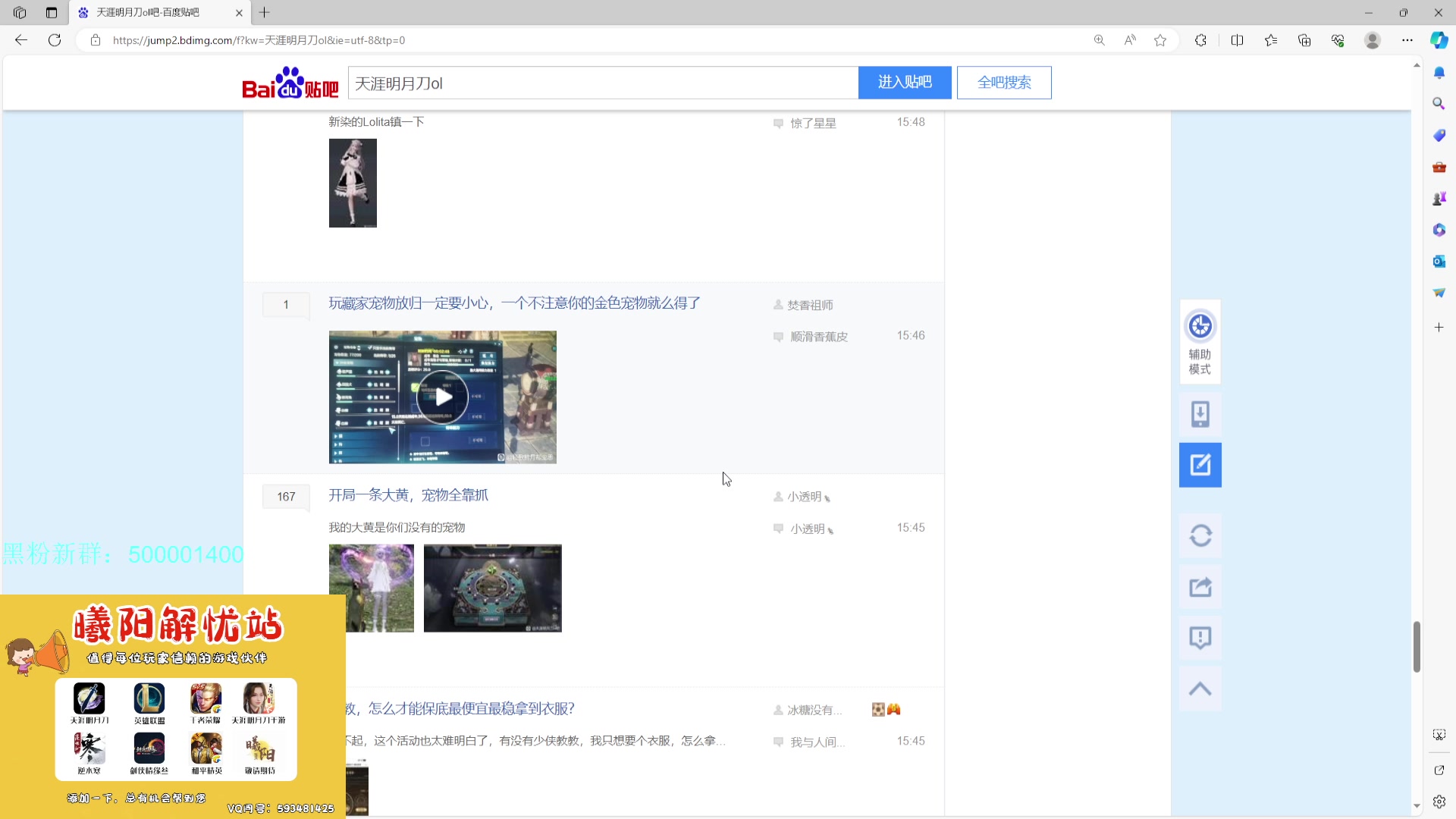The height and width of the screenshot is (819, 1456).
Task: Open Copilot icon in Edge toolbar
Action: pyautogui.click(x=1438, y=40)
